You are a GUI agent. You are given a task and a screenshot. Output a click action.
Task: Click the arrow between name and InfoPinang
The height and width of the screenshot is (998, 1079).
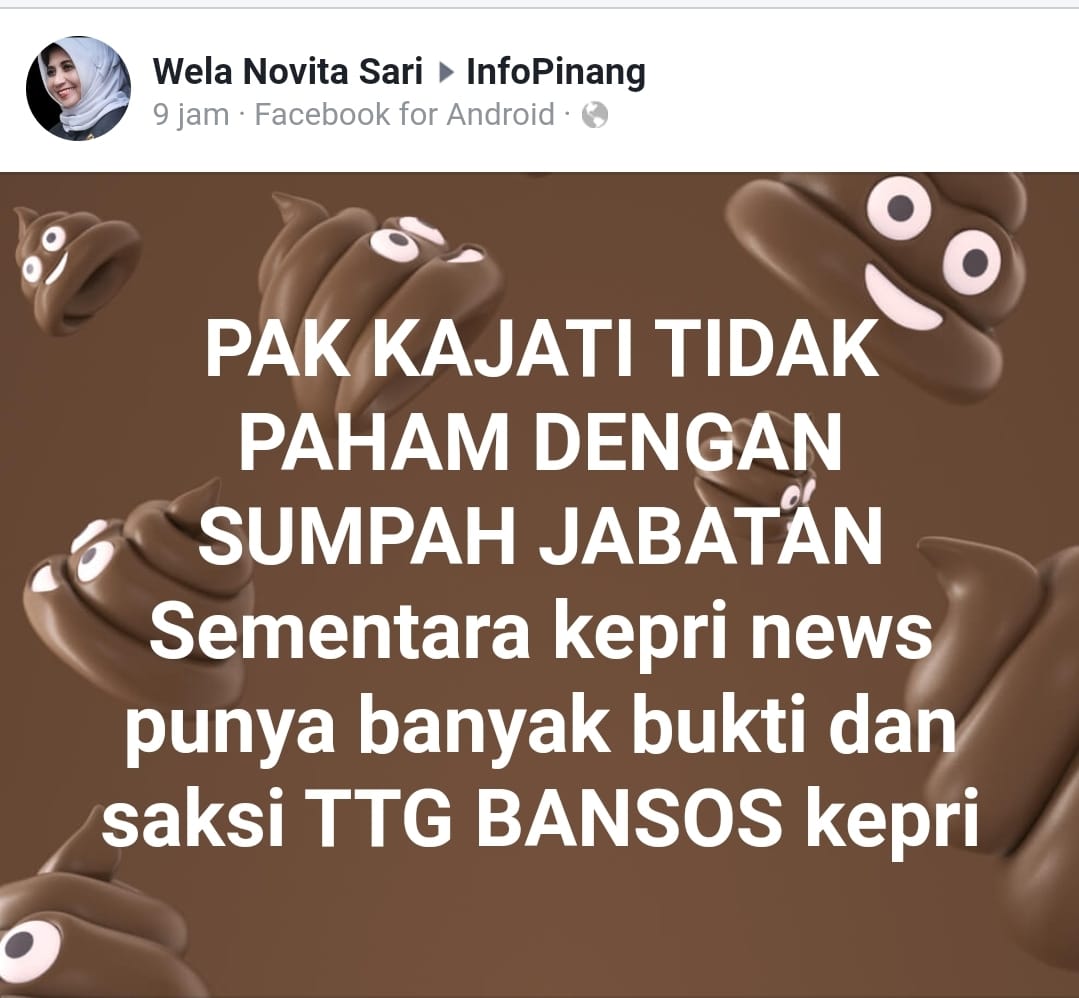tap(446, 72)
